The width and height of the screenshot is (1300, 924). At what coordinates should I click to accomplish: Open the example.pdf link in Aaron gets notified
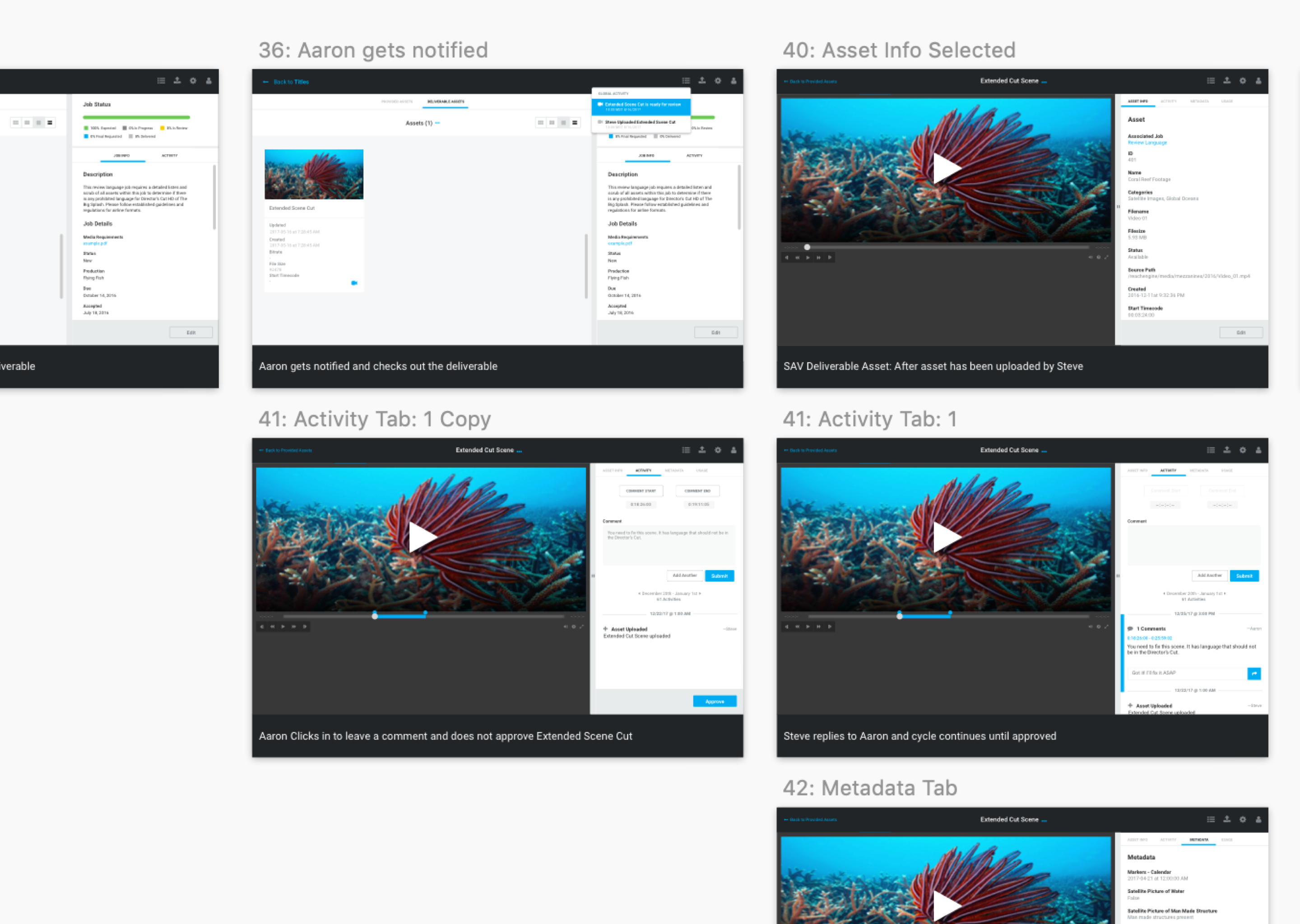(x=620, y=244)
